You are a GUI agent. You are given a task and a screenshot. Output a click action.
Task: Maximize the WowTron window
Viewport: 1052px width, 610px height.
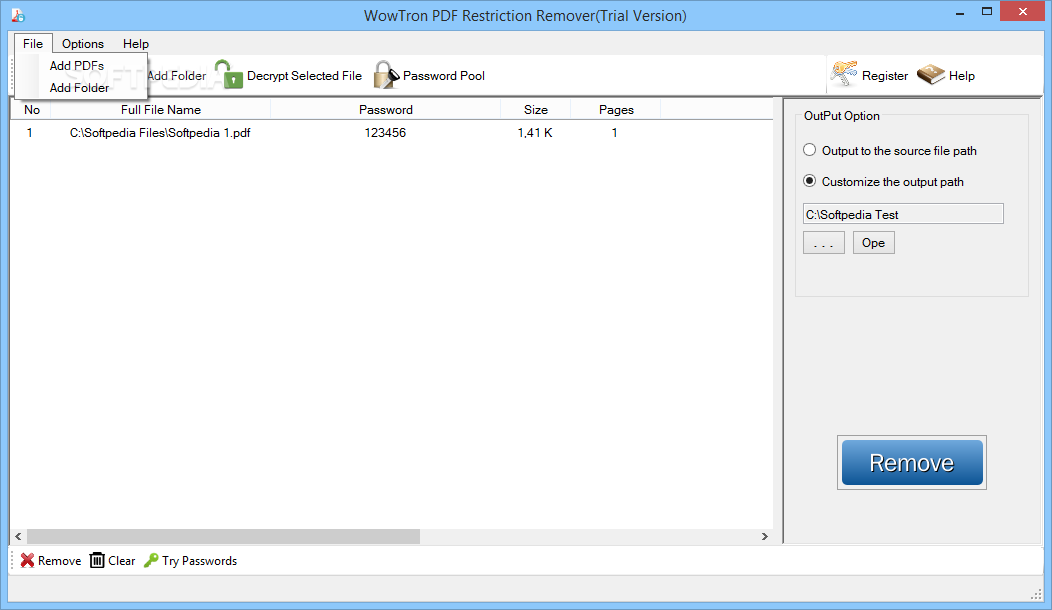987,11
